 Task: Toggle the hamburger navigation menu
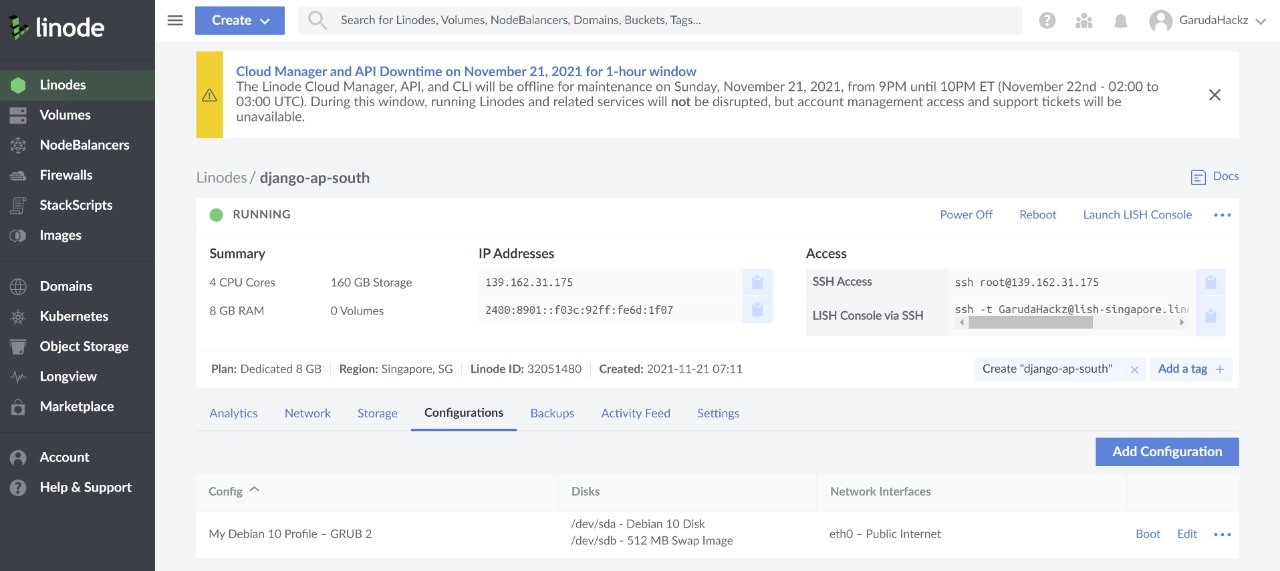coord(175,20)
